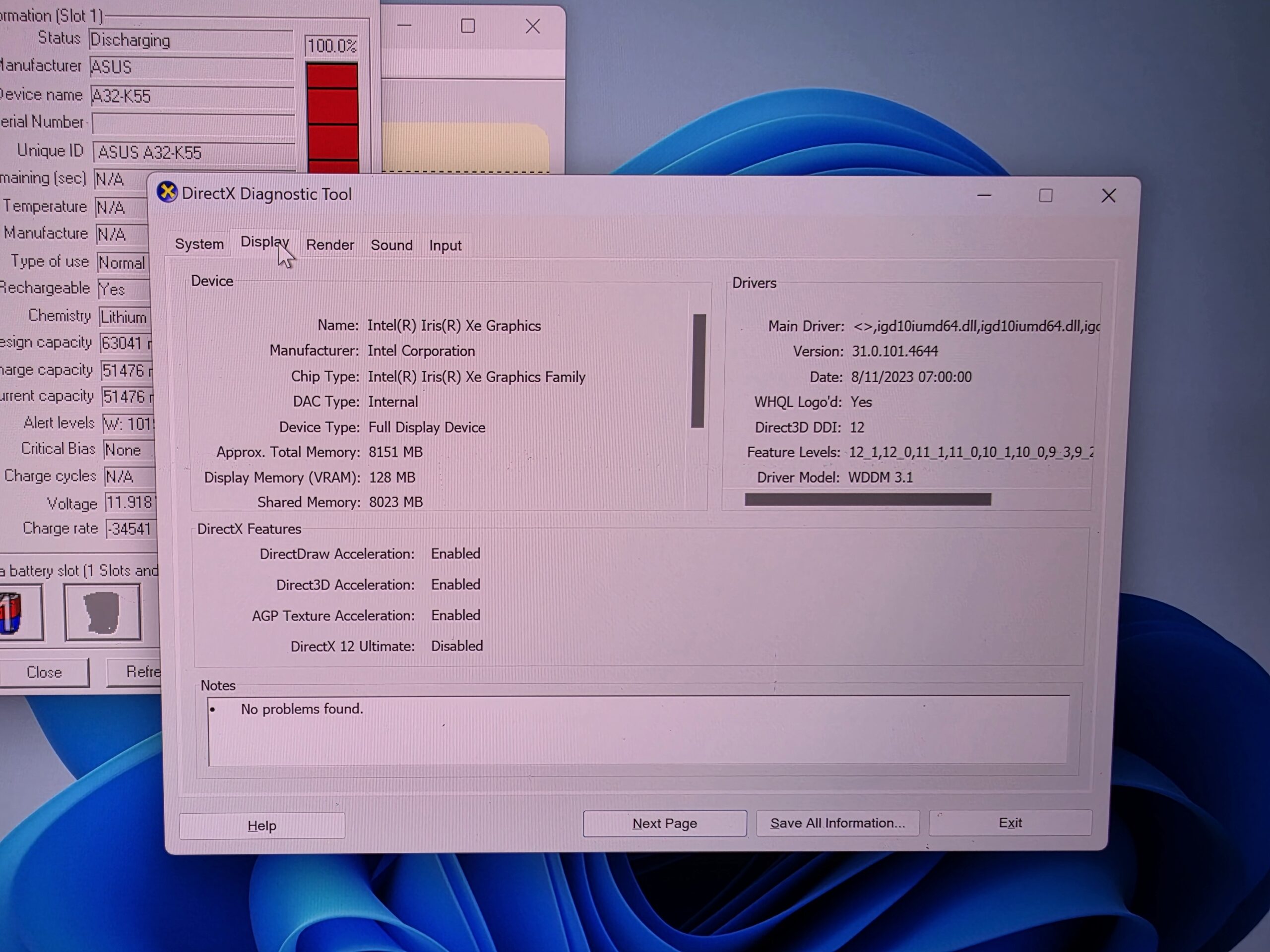Click the Chemistry field showing Lithium

(124, 317)
